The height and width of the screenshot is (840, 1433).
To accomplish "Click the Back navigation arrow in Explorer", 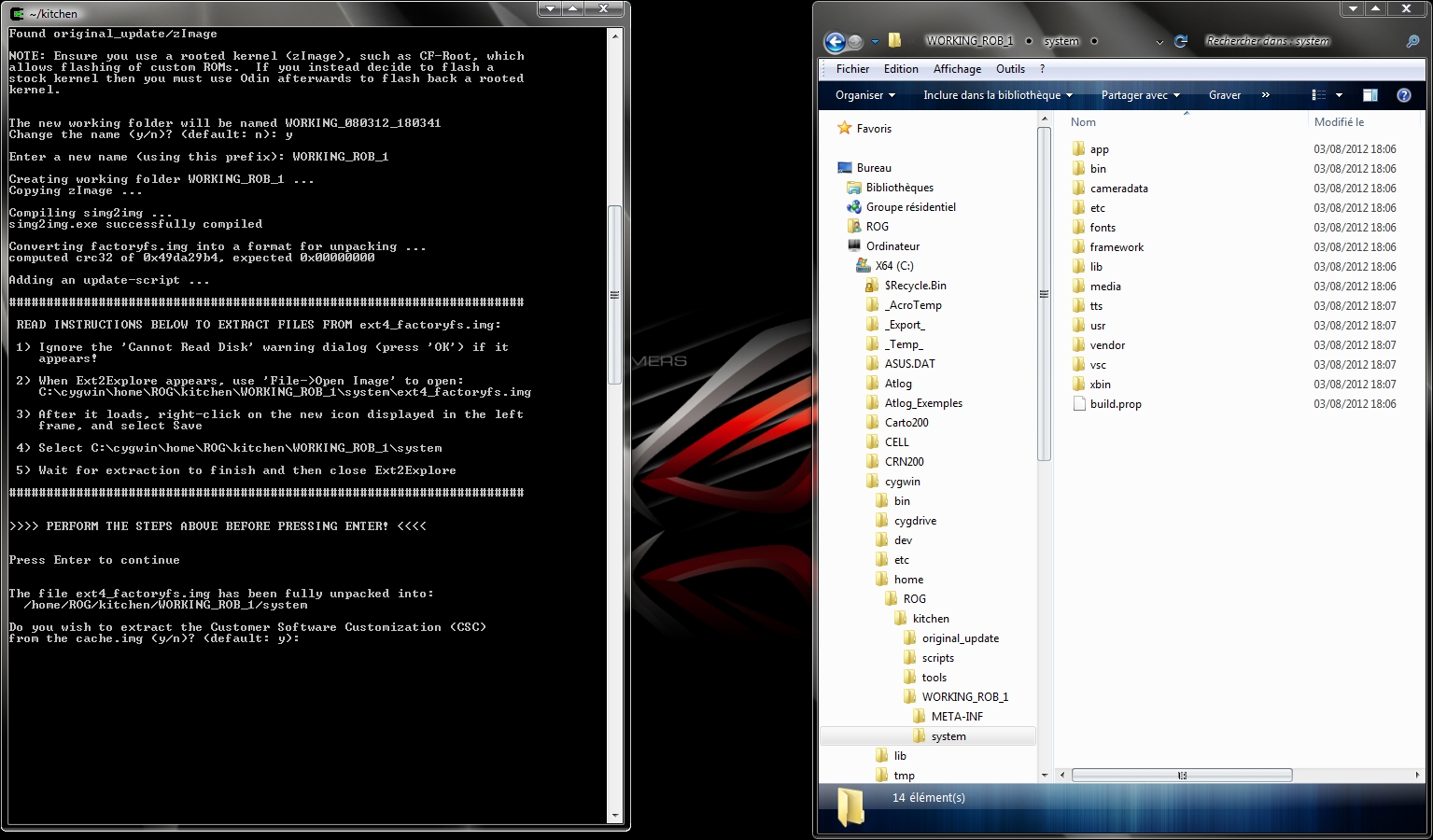I will [x=835, y=41].
